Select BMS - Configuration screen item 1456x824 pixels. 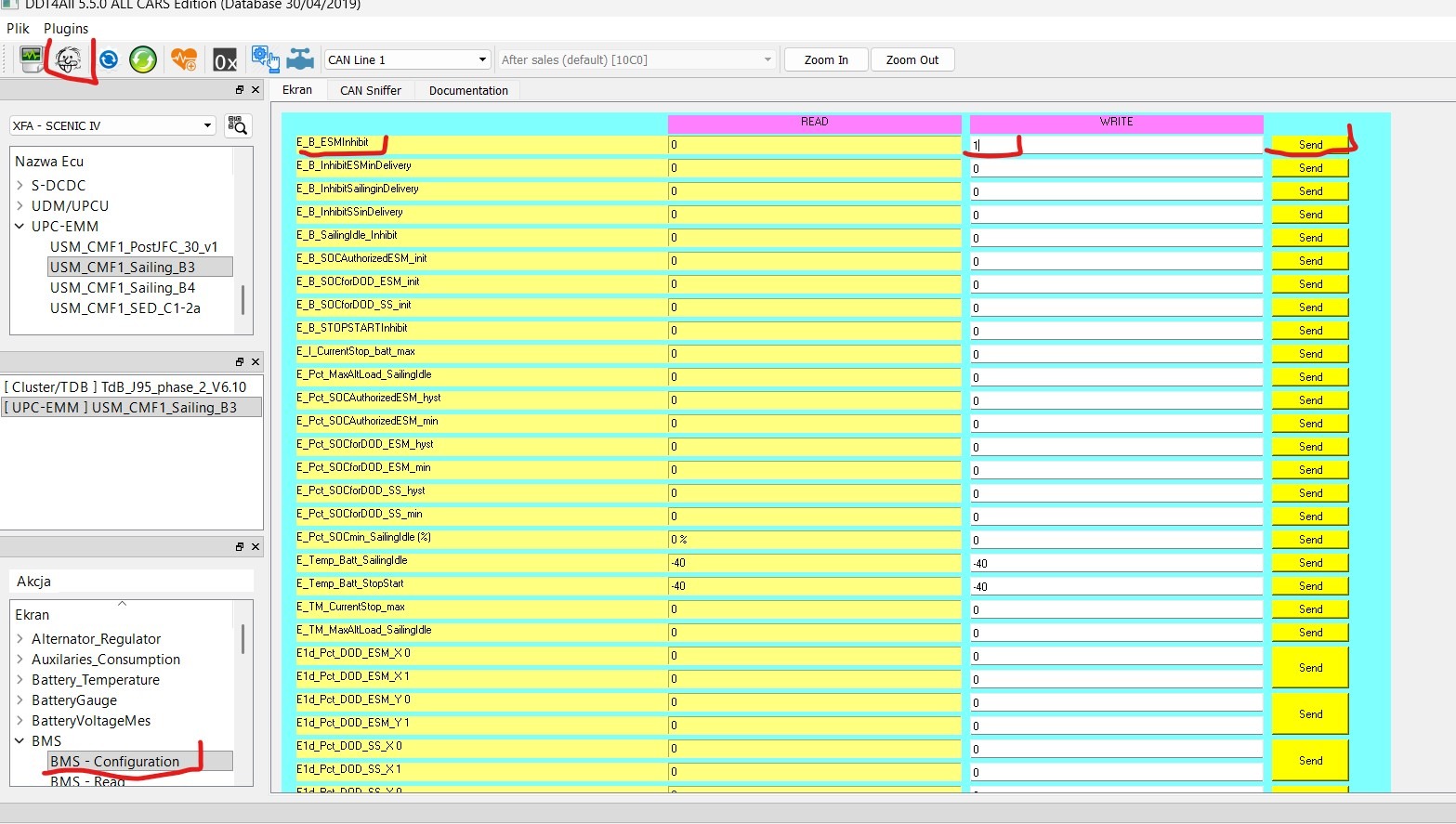coord(114,762)
